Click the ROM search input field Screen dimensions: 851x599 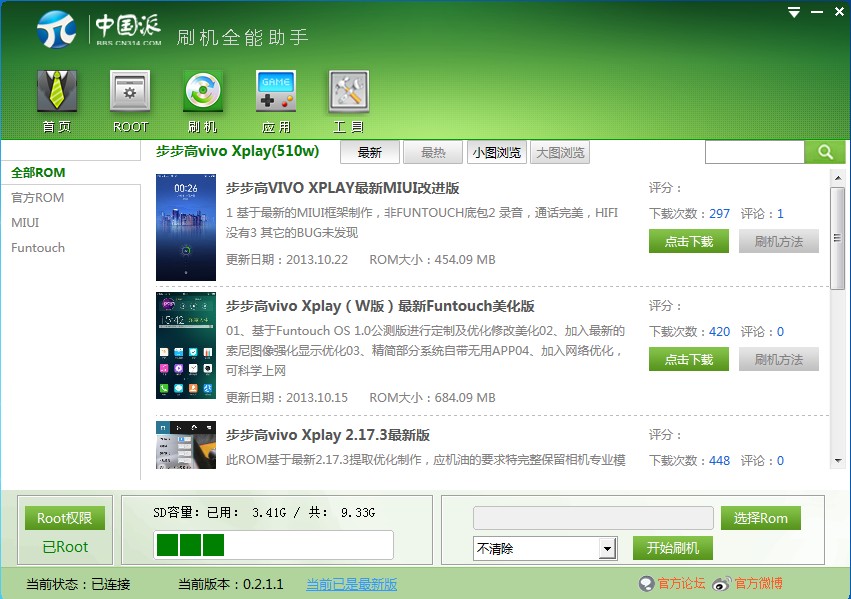click(x=754, y=152)
